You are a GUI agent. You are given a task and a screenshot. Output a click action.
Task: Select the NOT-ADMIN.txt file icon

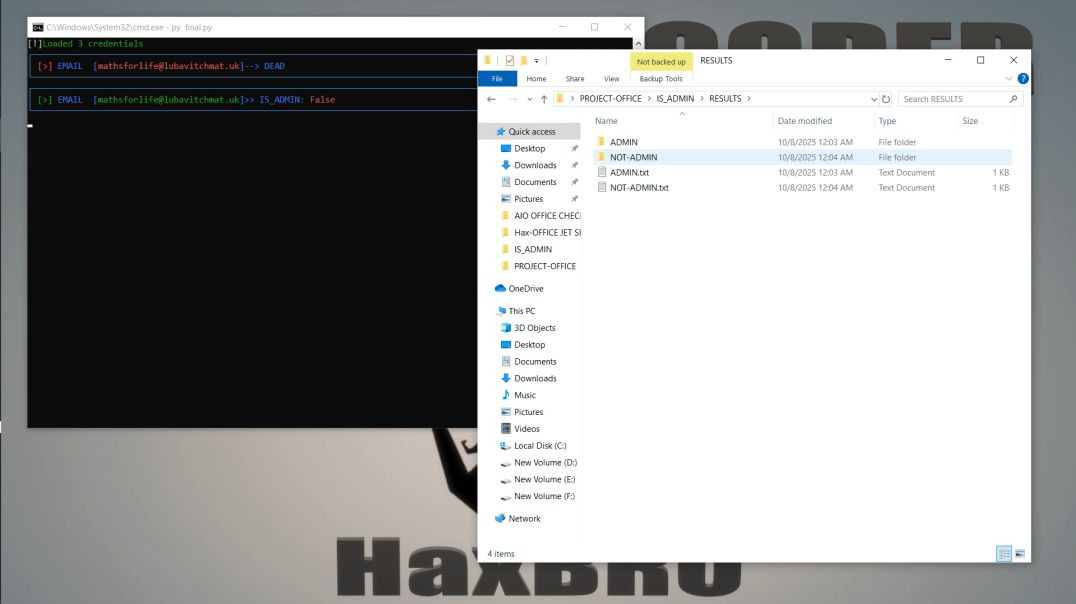point(601,188)
